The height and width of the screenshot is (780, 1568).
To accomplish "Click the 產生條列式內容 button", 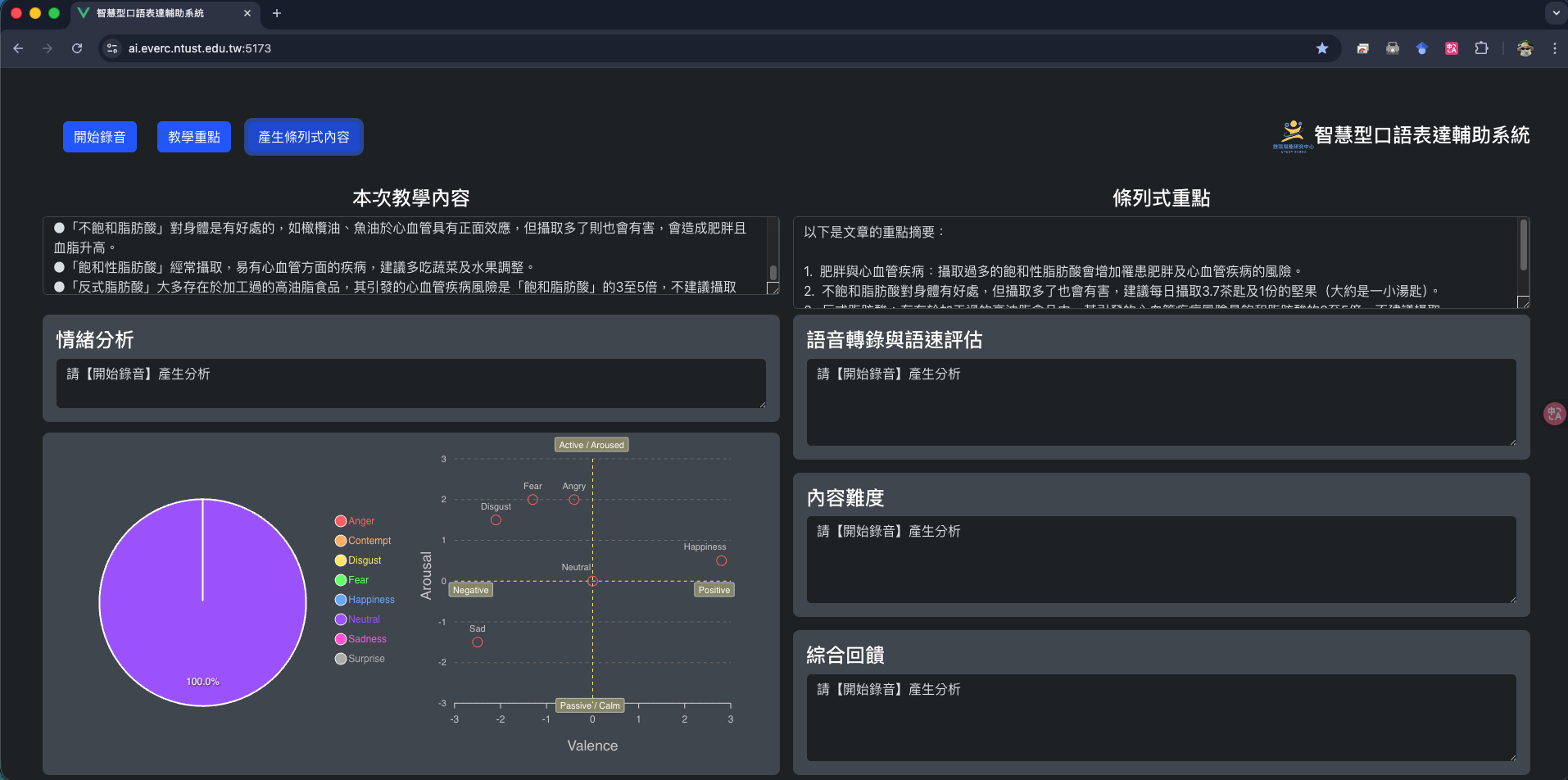I will click(x=303, y=137).
